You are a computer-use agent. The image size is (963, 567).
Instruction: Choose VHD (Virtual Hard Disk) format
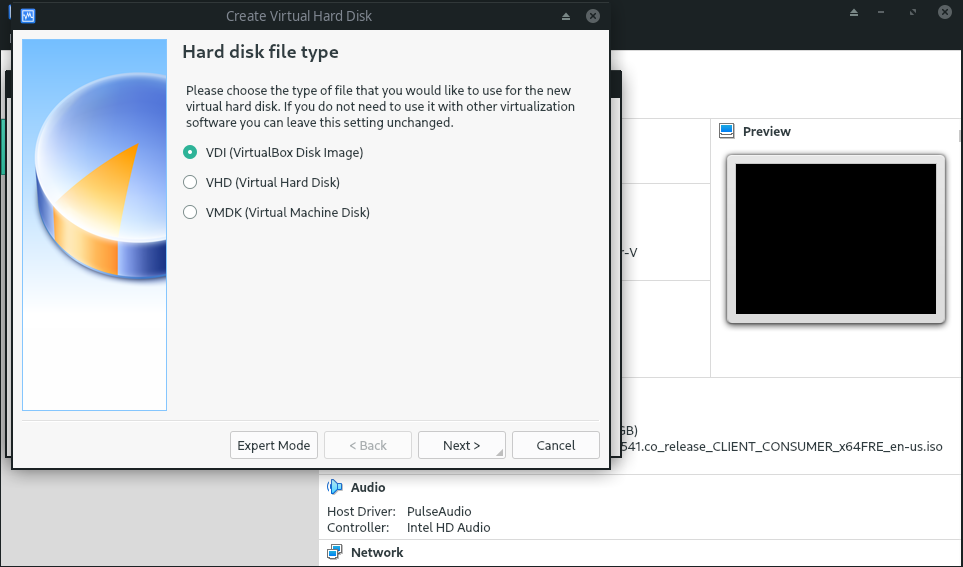pos(190,183)
